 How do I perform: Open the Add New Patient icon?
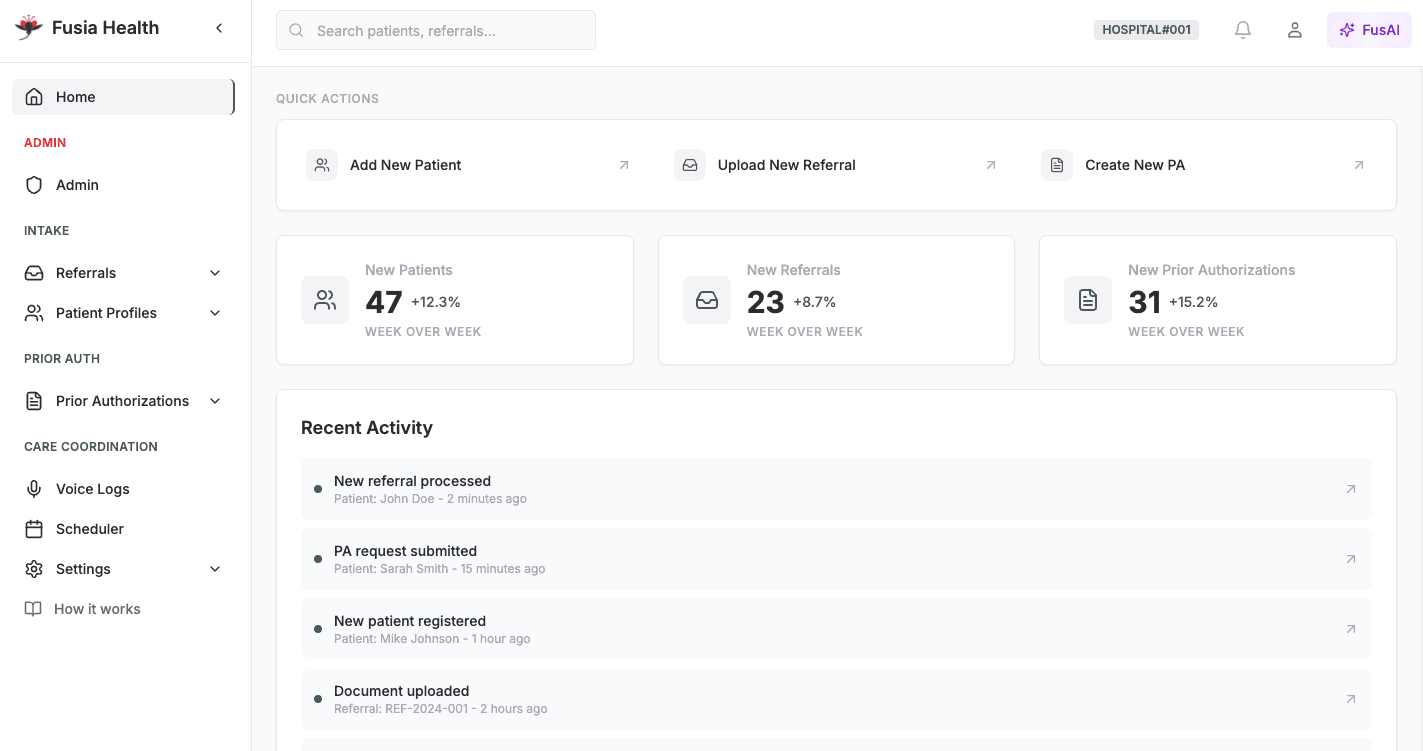(321, 164)
